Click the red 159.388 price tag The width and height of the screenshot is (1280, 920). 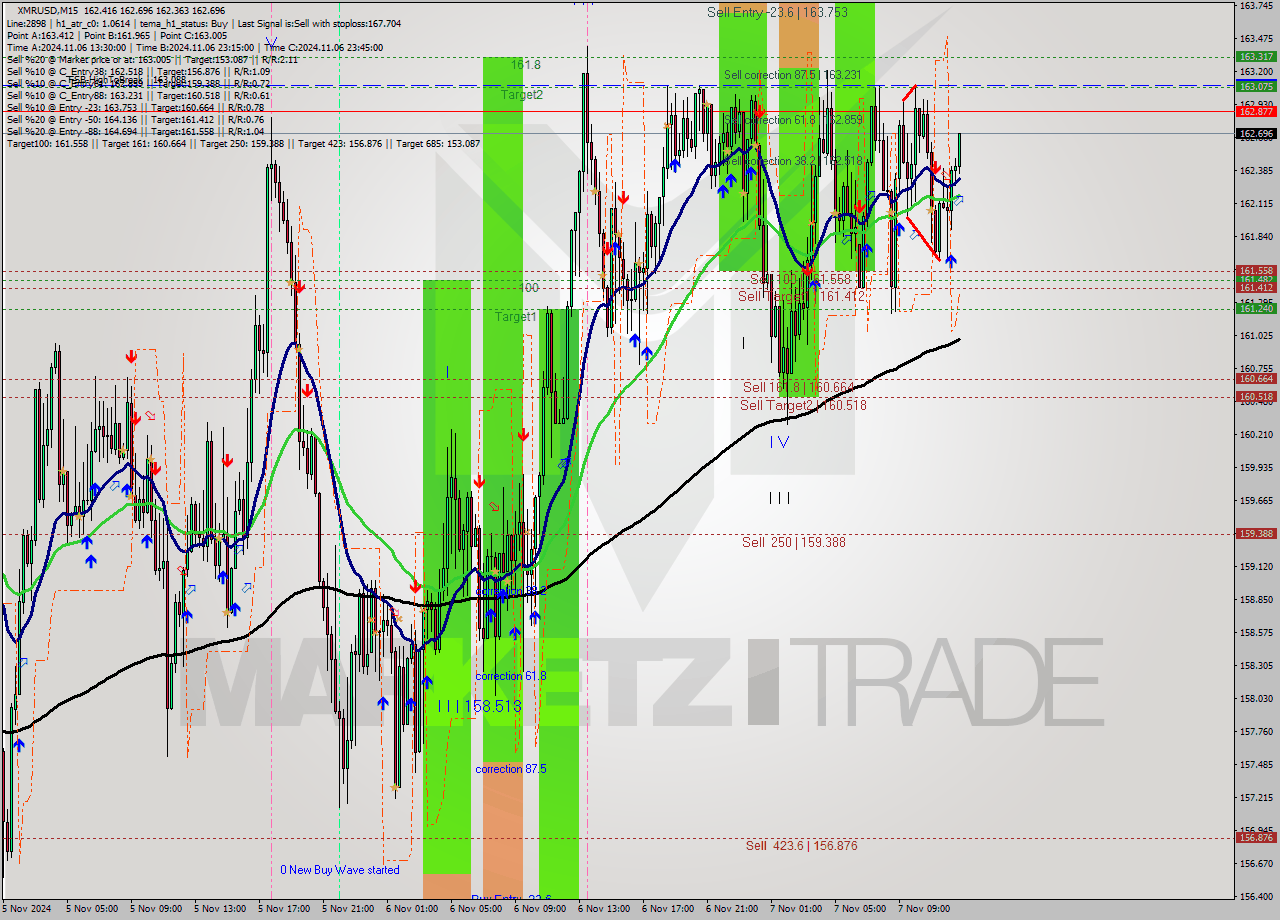pos(1256,533)
